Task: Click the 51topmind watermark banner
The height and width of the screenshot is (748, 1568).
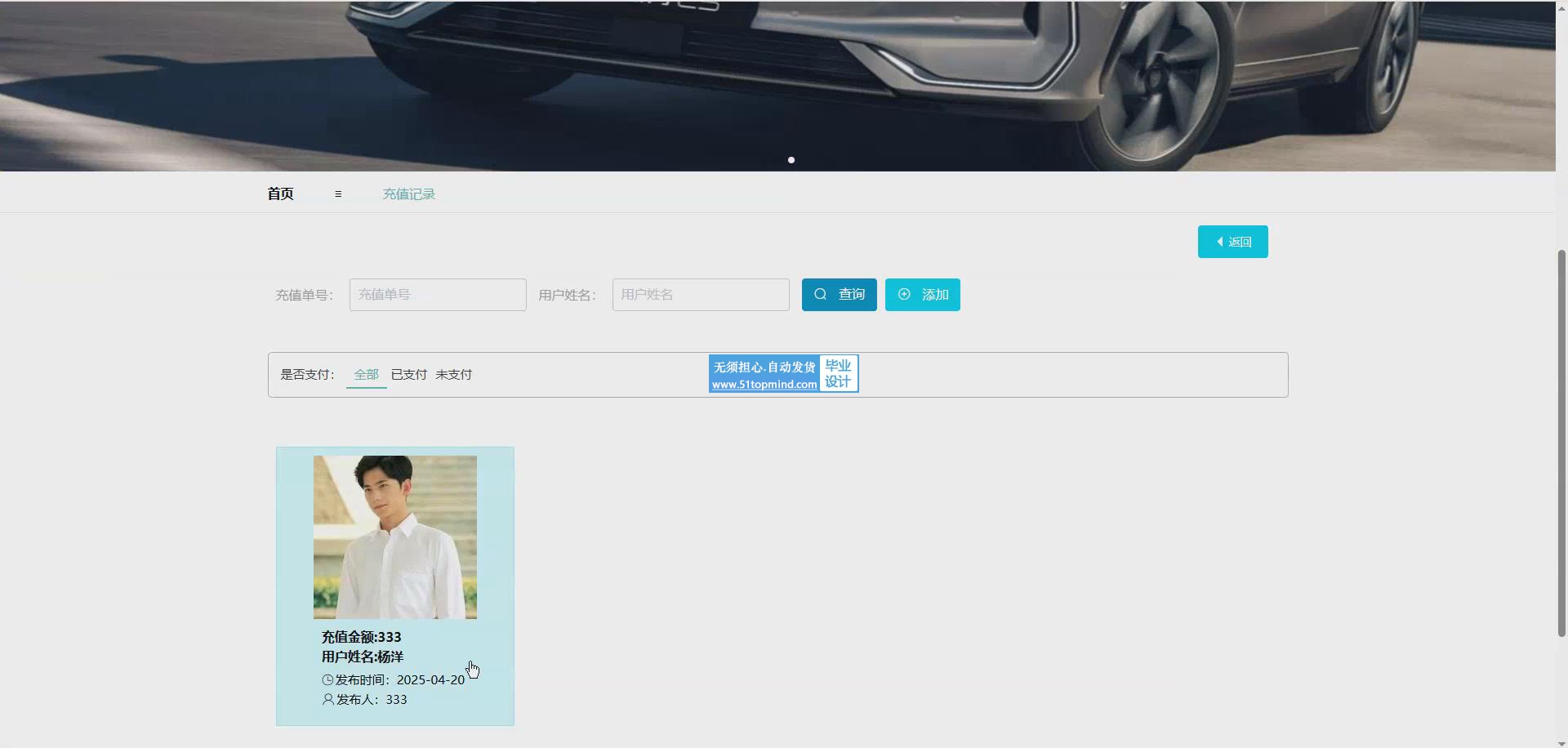Action: (783, 374)
